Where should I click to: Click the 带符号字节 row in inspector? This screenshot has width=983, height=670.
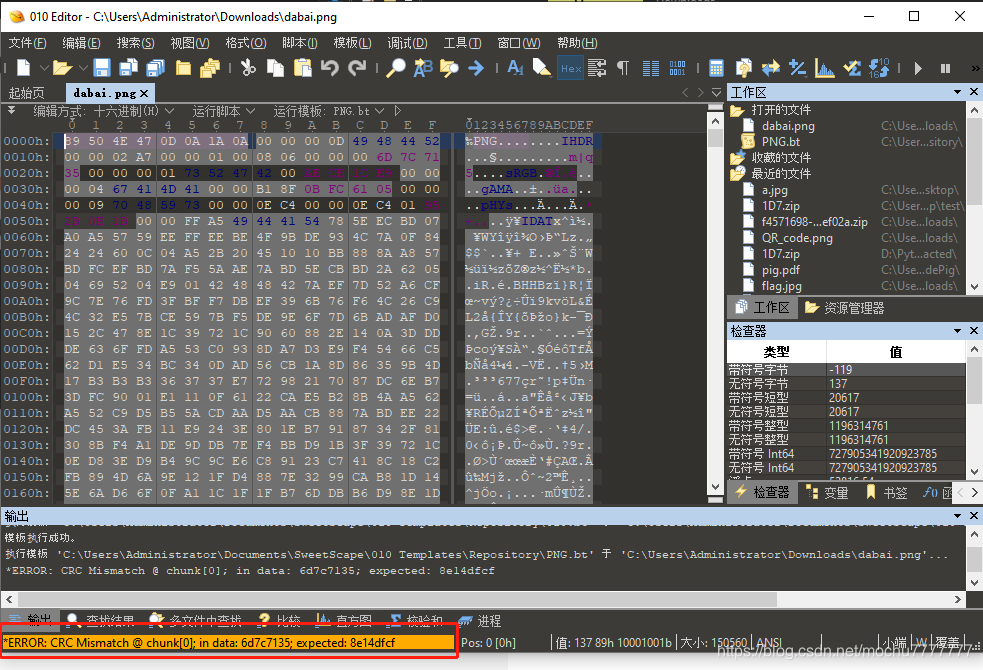tap(846, 369)
